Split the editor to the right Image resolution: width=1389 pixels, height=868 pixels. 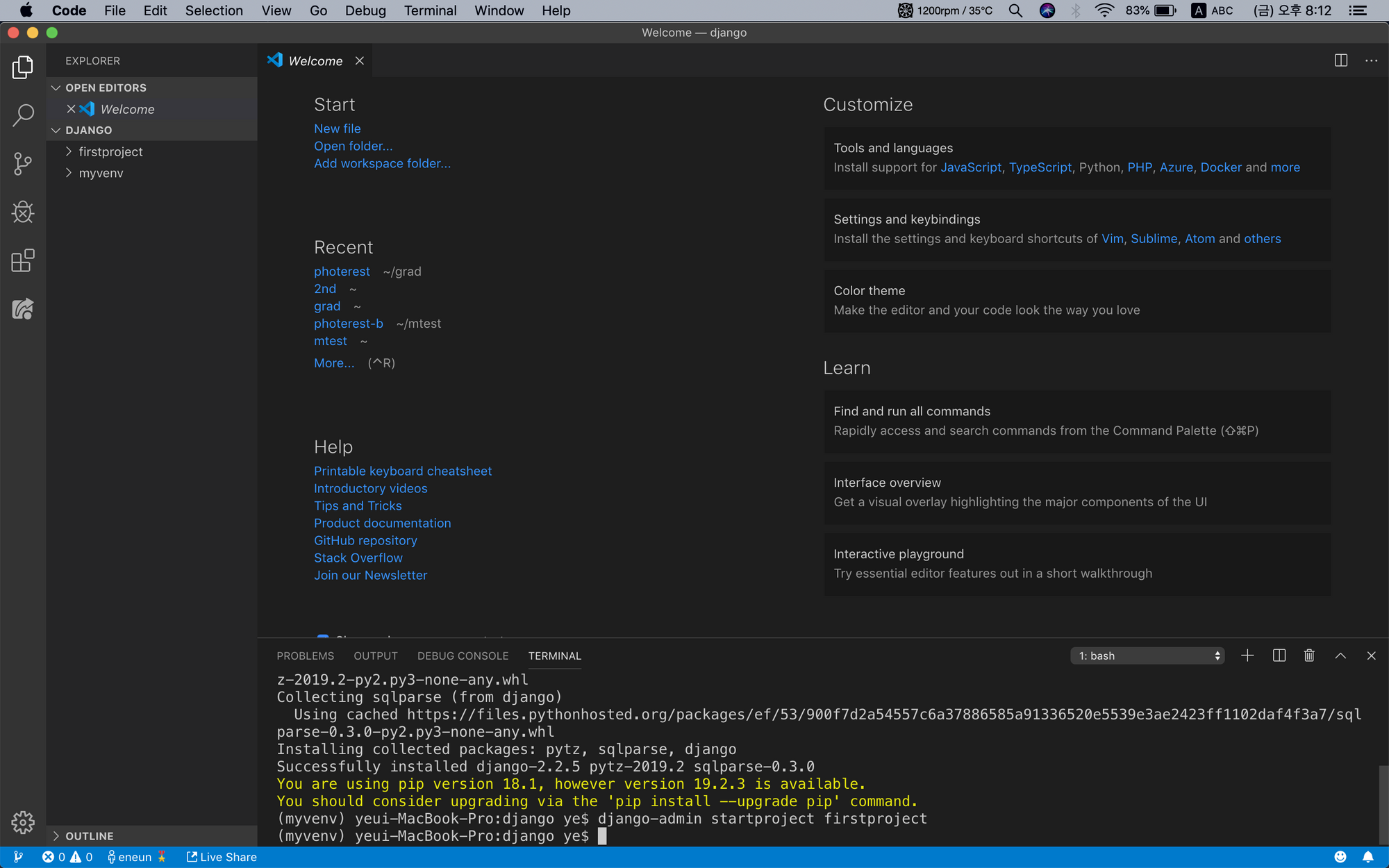pyautogui.click(x=1340, y=60)
